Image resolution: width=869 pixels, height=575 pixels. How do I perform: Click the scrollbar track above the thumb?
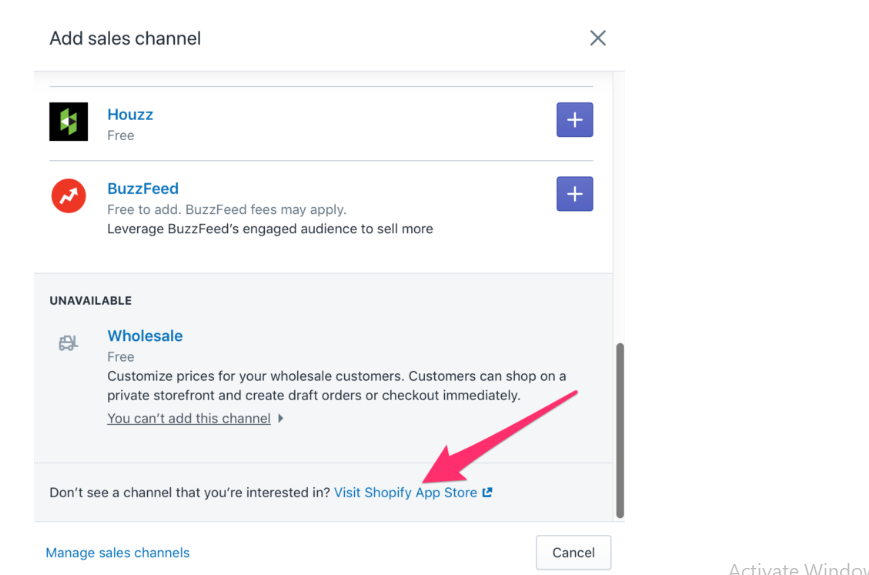[620, 200]
